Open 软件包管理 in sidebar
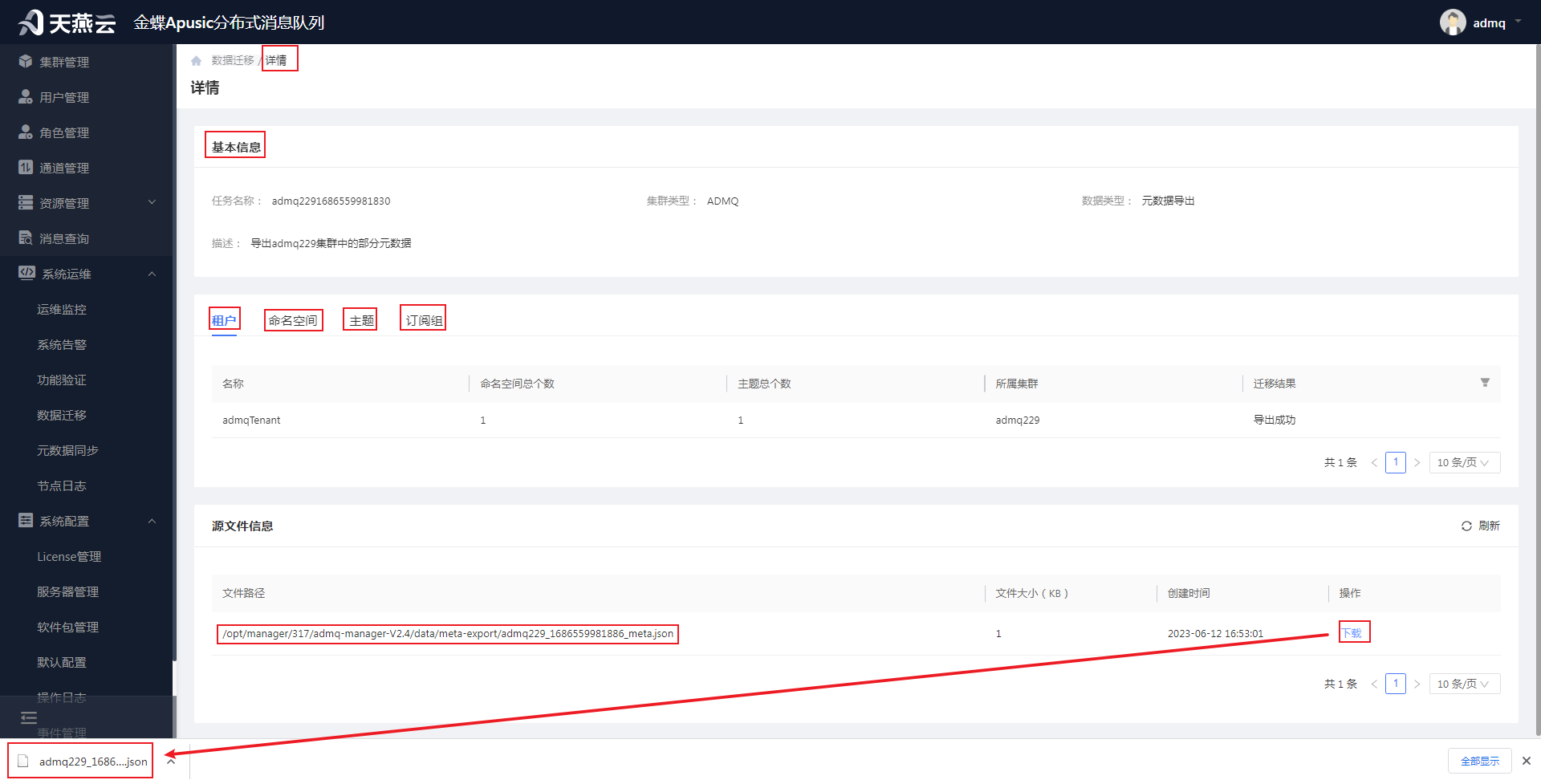Image resolution: width=1541 pixels, height=784 pixels. (67, 627)
